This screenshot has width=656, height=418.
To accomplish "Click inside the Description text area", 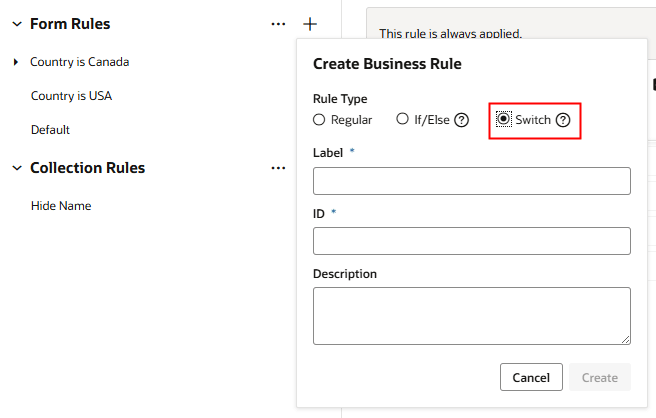I will click(471, 315).
